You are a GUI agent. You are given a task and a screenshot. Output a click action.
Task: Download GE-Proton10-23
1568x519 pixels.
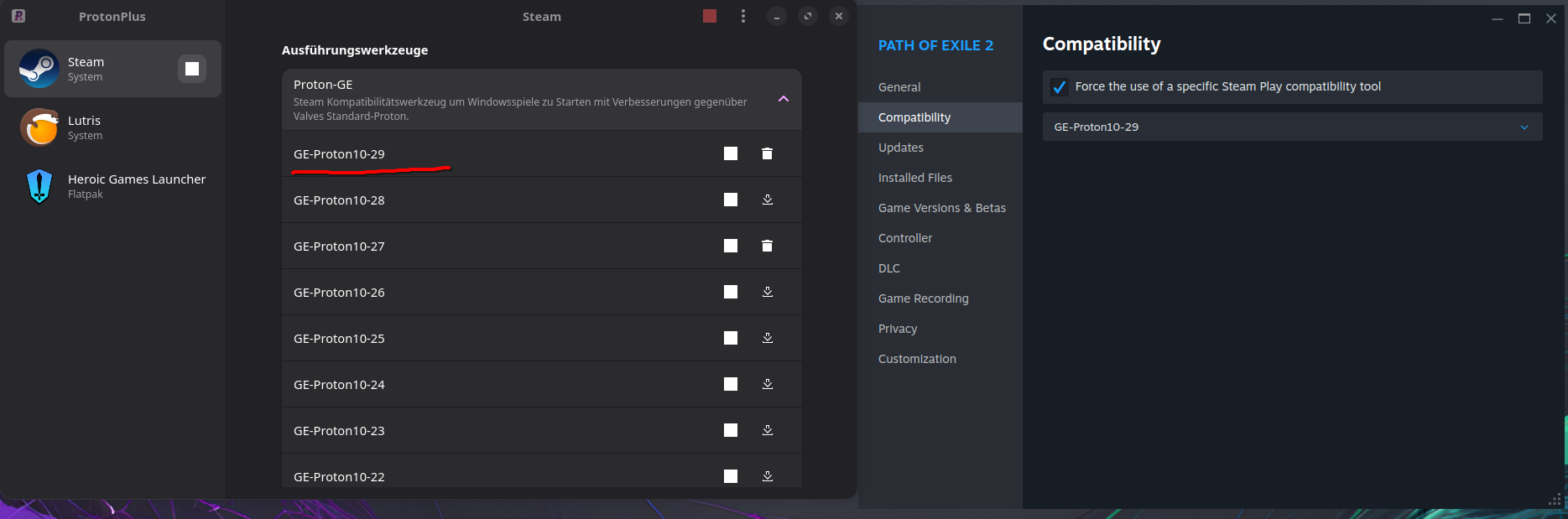coord(767,430)
